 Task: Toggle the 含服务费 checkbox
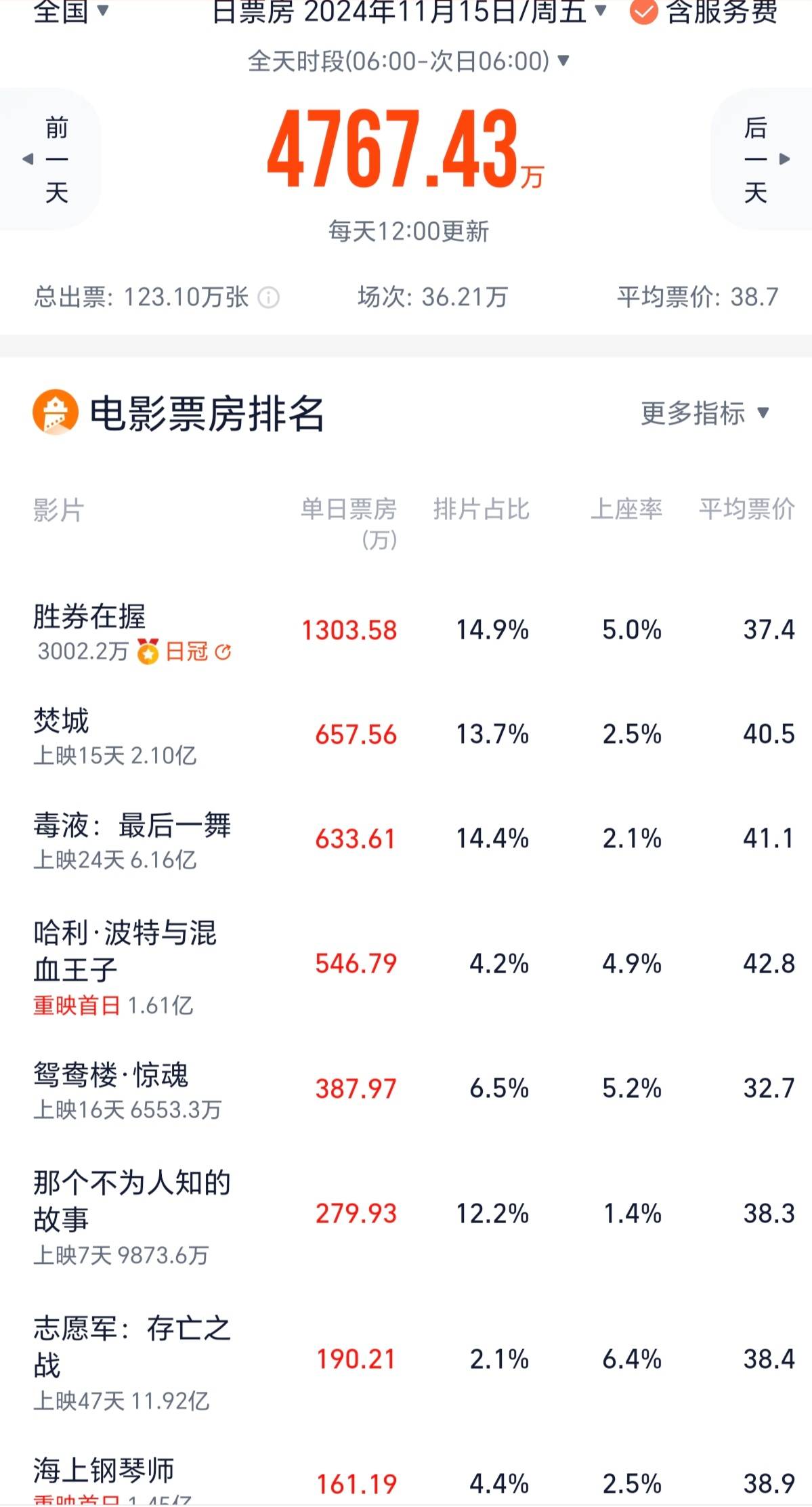(x=643, y=12)
